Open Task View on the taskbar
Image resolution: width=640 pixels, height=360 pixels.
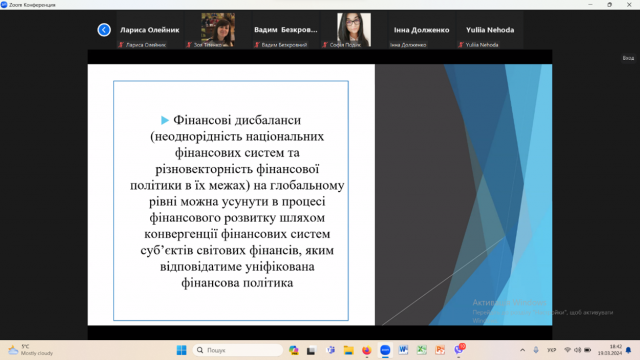pos(311,350)
